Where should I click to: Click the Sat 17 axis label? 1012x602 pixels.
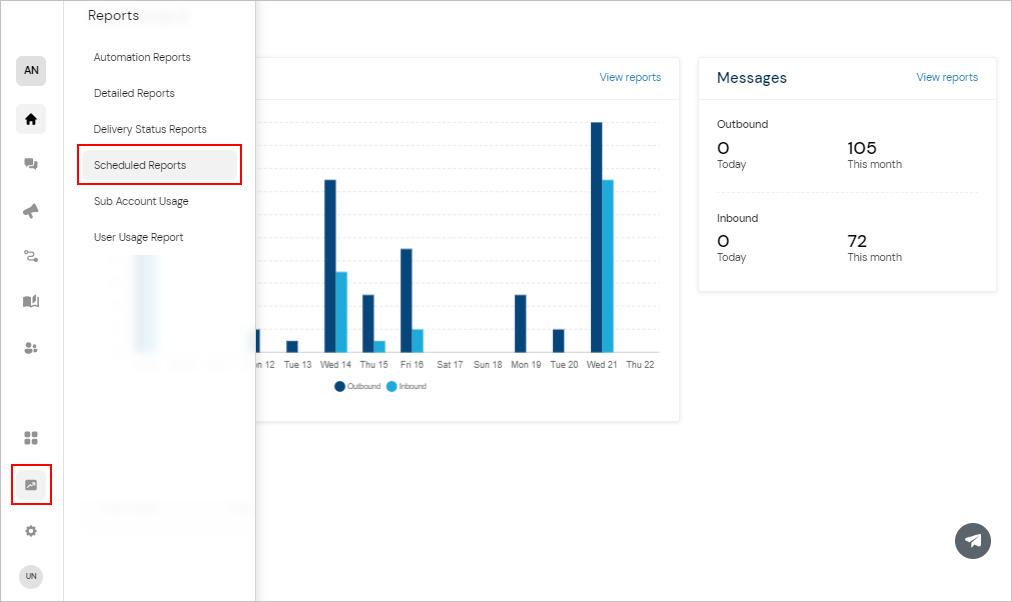450,365
